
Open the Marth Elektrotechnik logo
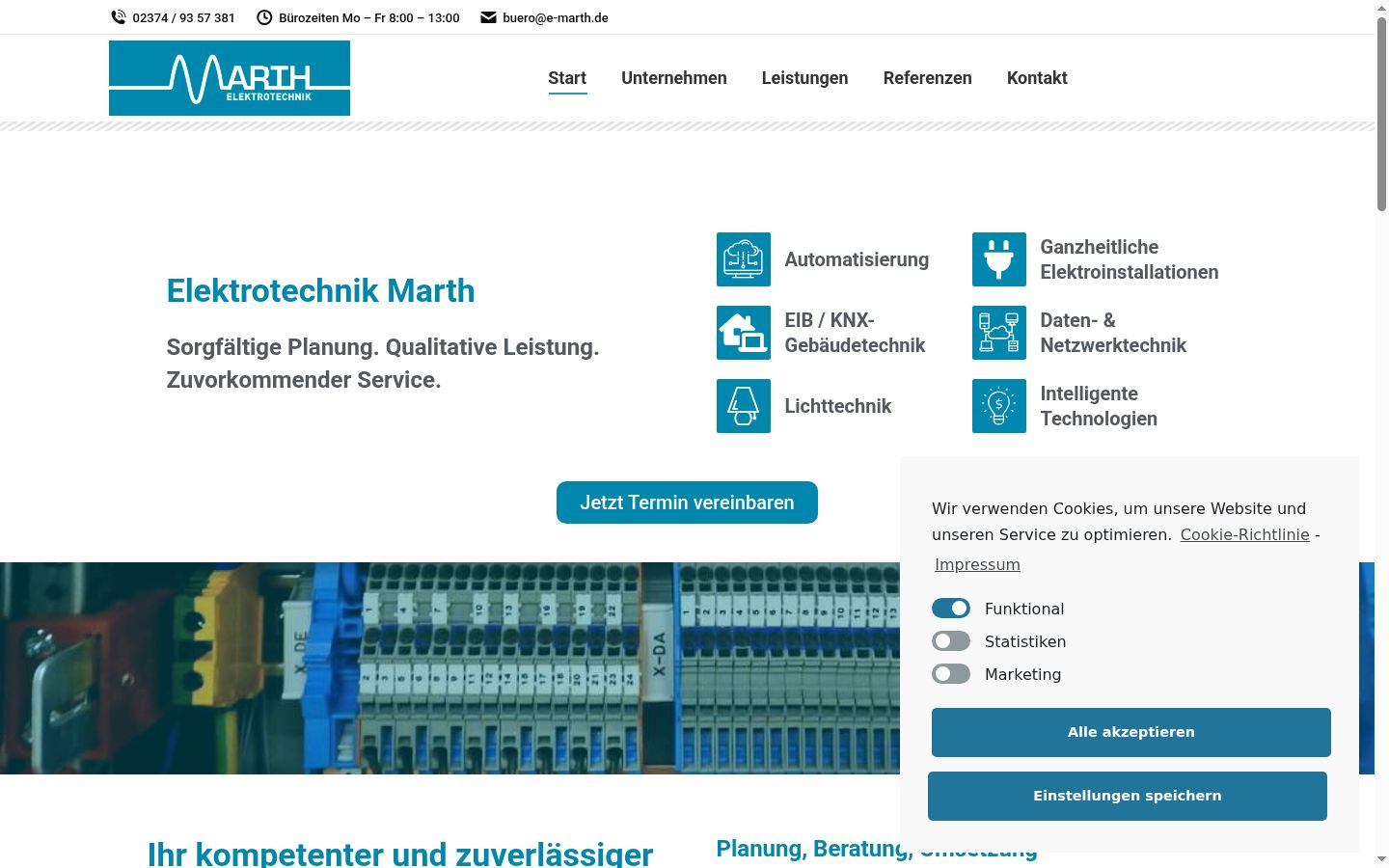230,78
